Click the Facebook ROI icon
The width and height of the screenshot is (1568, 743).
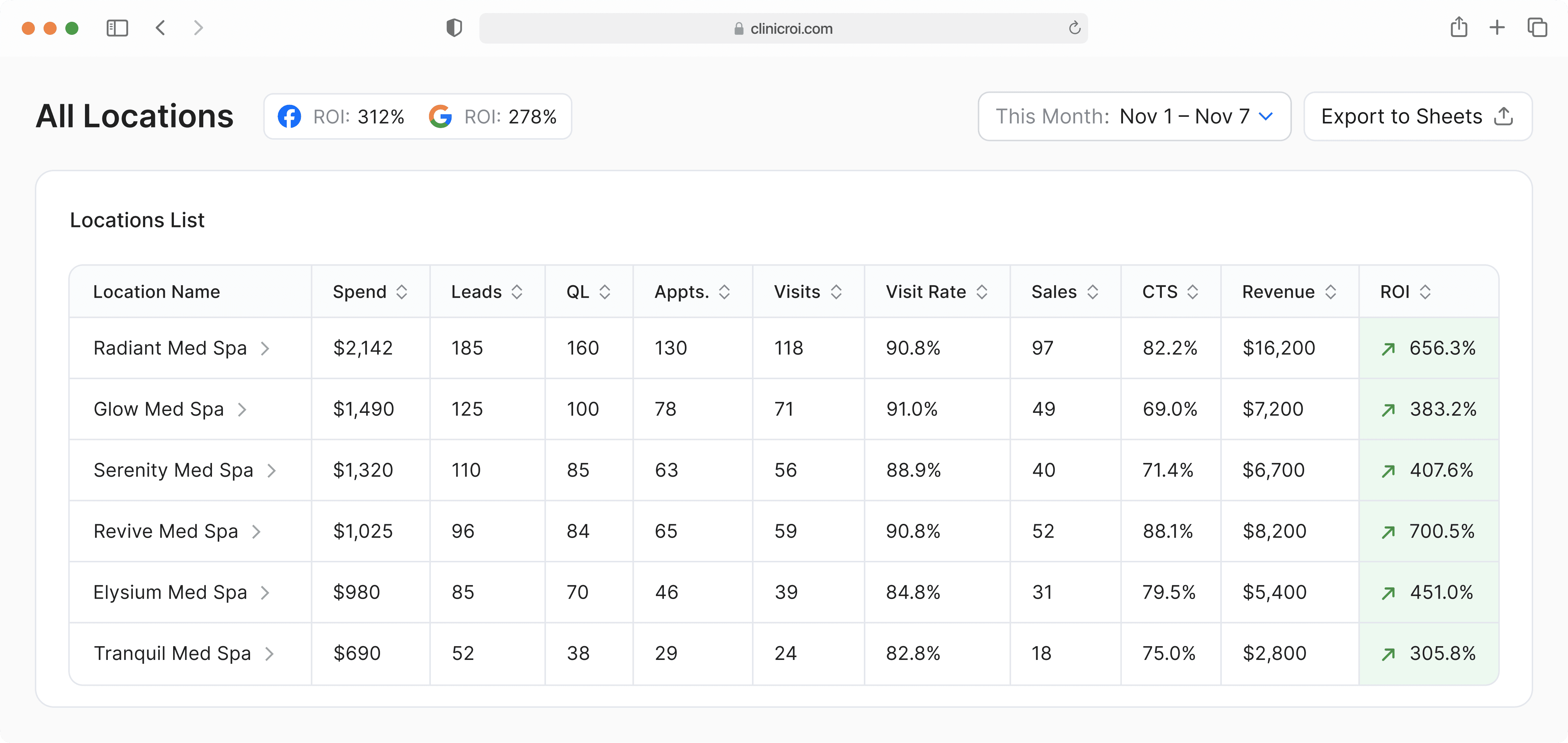(289, 116)
